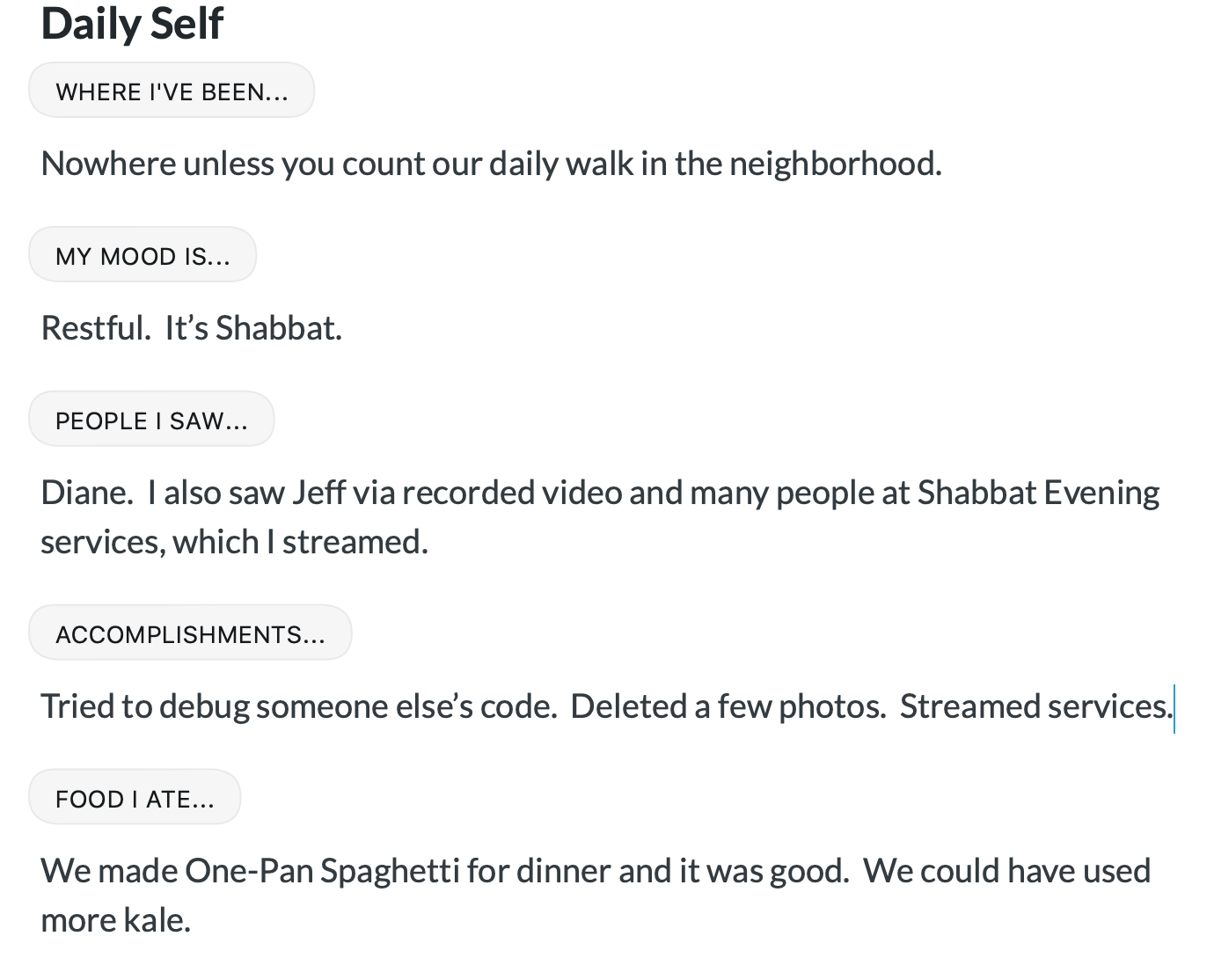Click the "FOOD I ATE..." prompt pill
The width and height of the screenshot is (1214, 980).
tap(135, 799)
